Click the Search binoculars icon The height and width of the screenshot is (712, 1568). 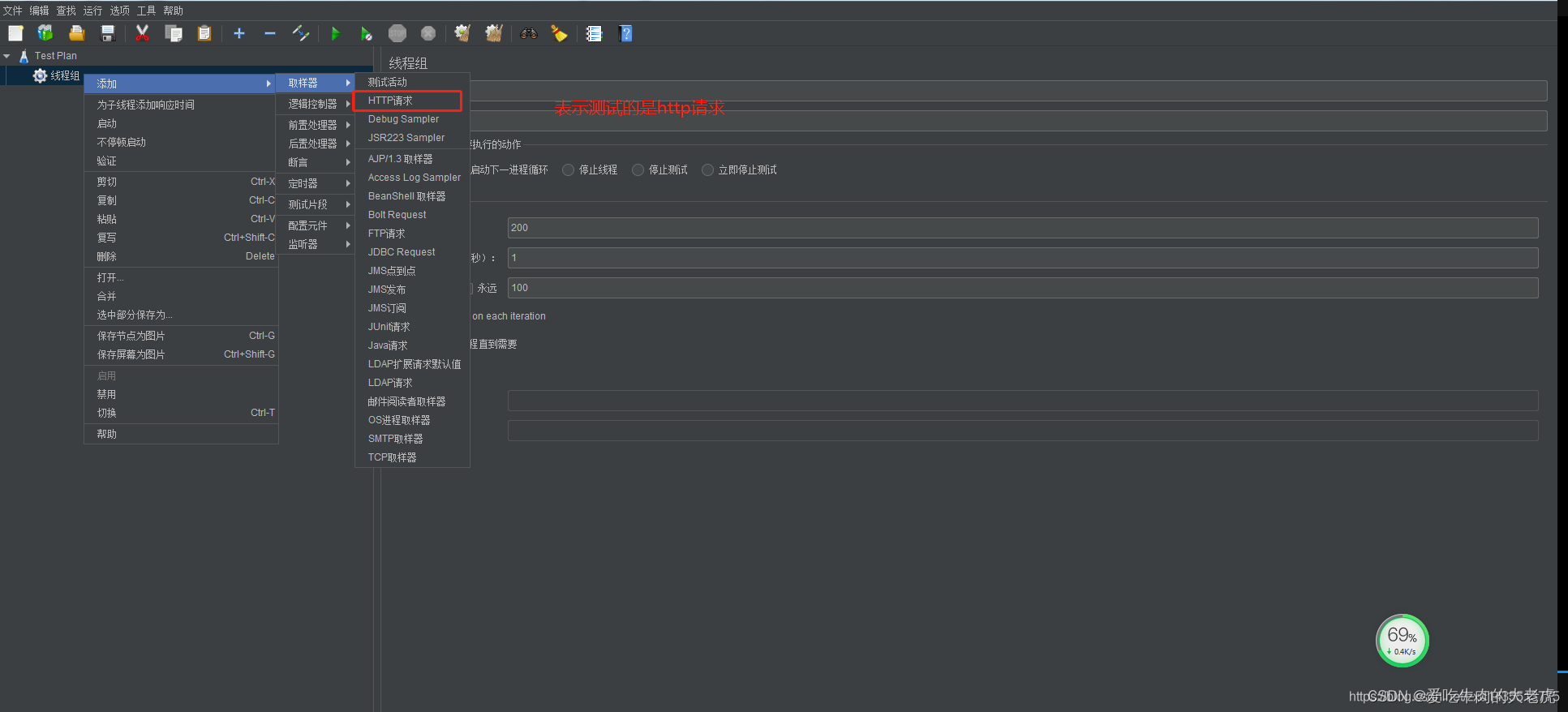[529, 33]
